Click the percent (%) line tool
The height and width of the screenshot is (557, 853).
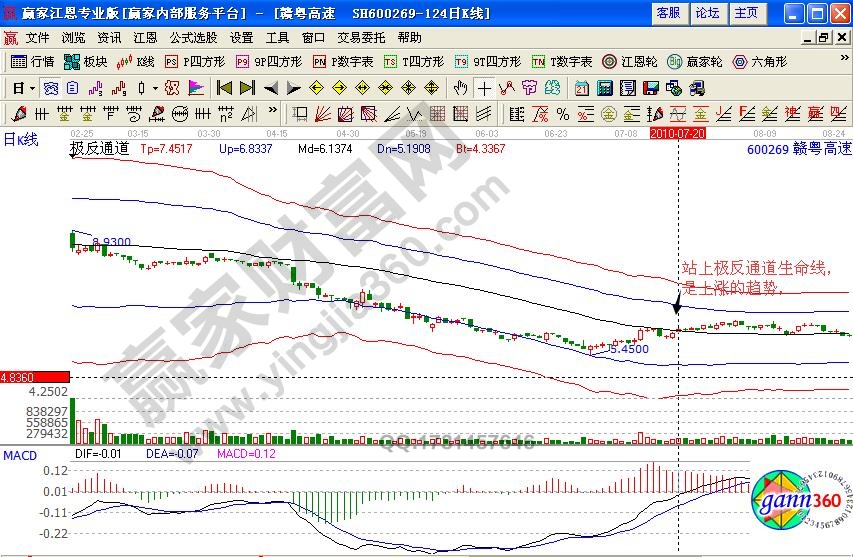point(563,112)
